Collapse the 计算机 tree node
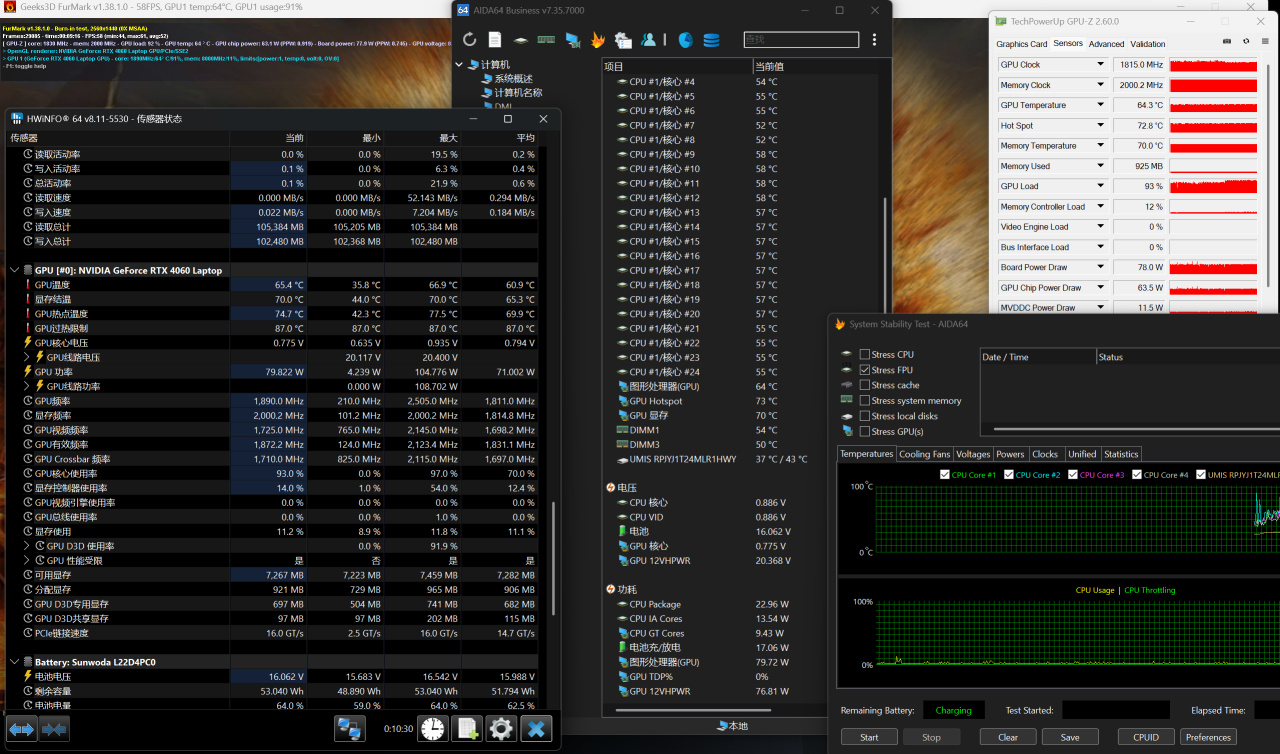Image resolution: width=1280 pixels, height=754 pixels. [x=460, y=65]
